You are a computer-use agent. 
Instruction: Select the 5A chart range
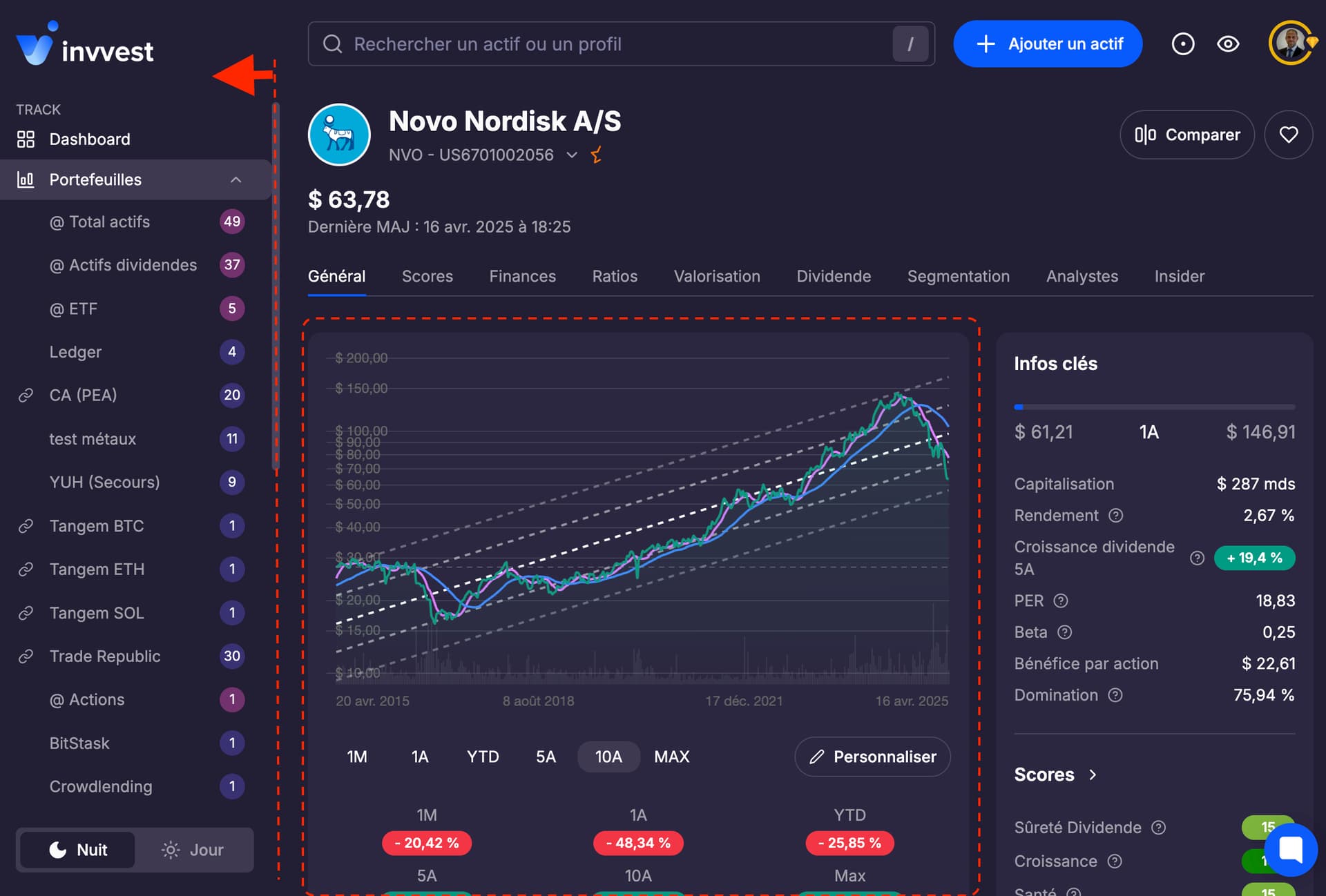tap(546, 757)
